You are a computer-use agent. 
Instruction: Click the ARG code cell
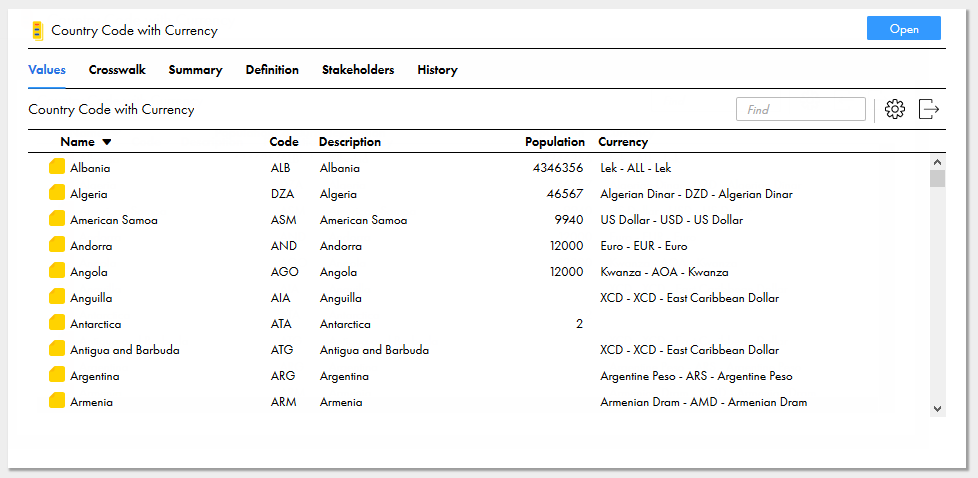[283, 377]
